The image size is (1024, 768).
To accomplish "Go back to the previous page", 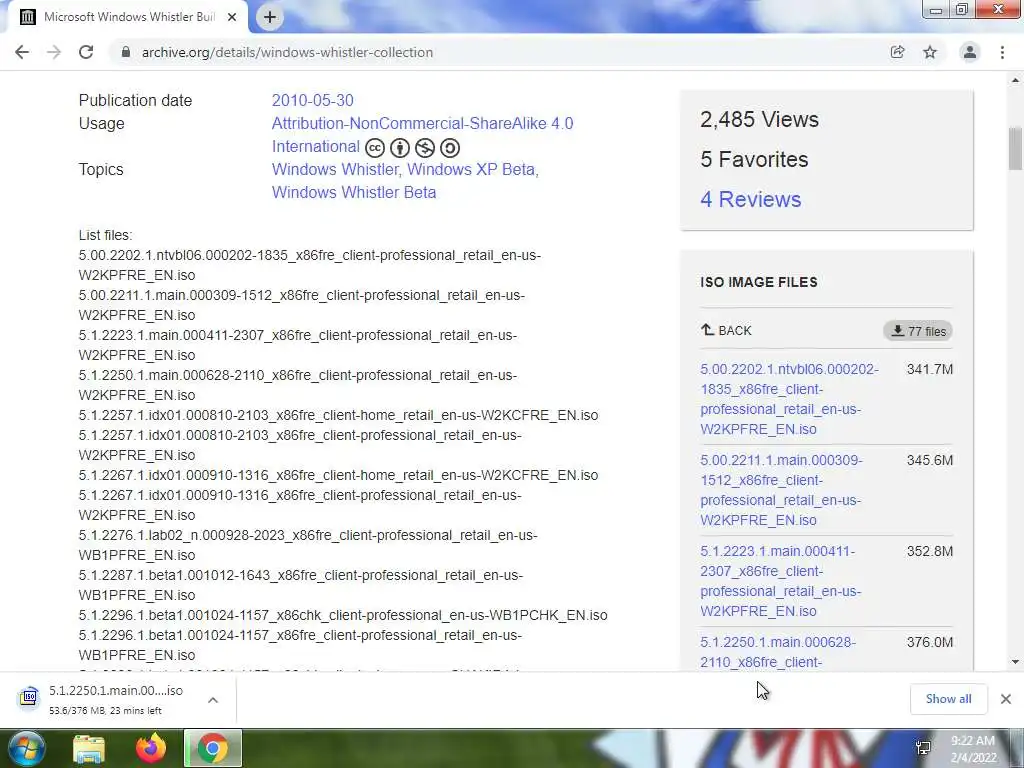I will [22, 52].
